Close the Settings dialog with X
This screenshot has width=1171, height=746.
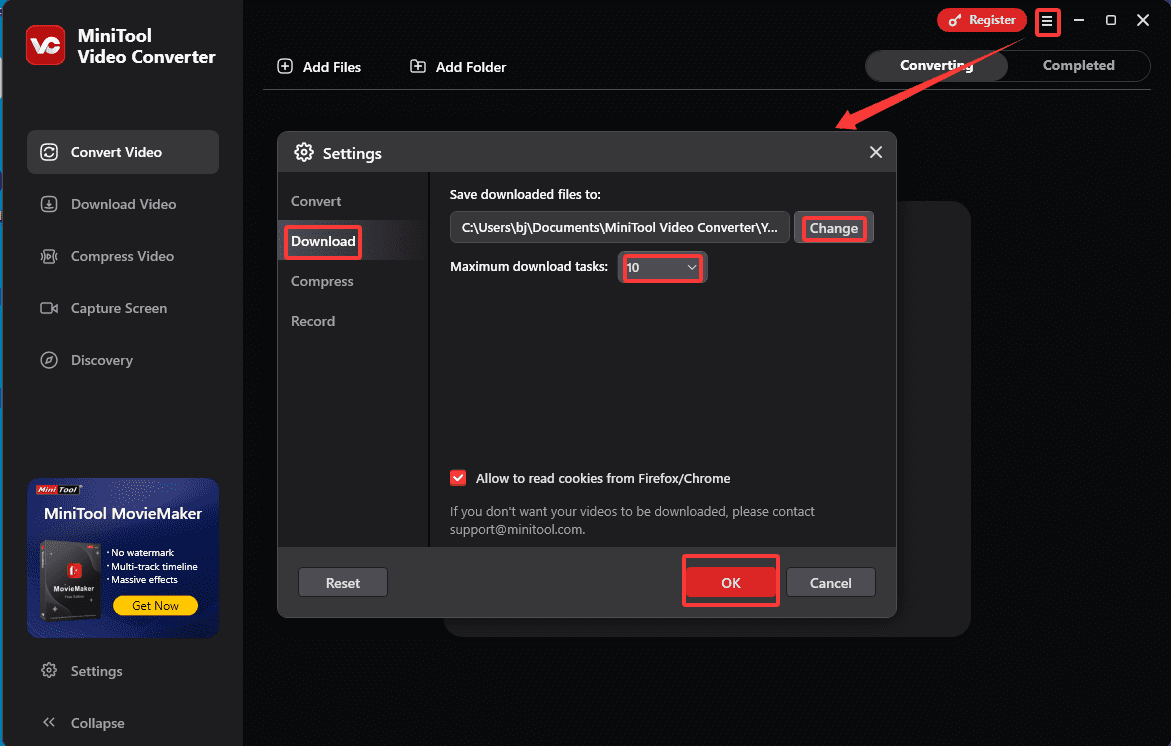[876, 152]
